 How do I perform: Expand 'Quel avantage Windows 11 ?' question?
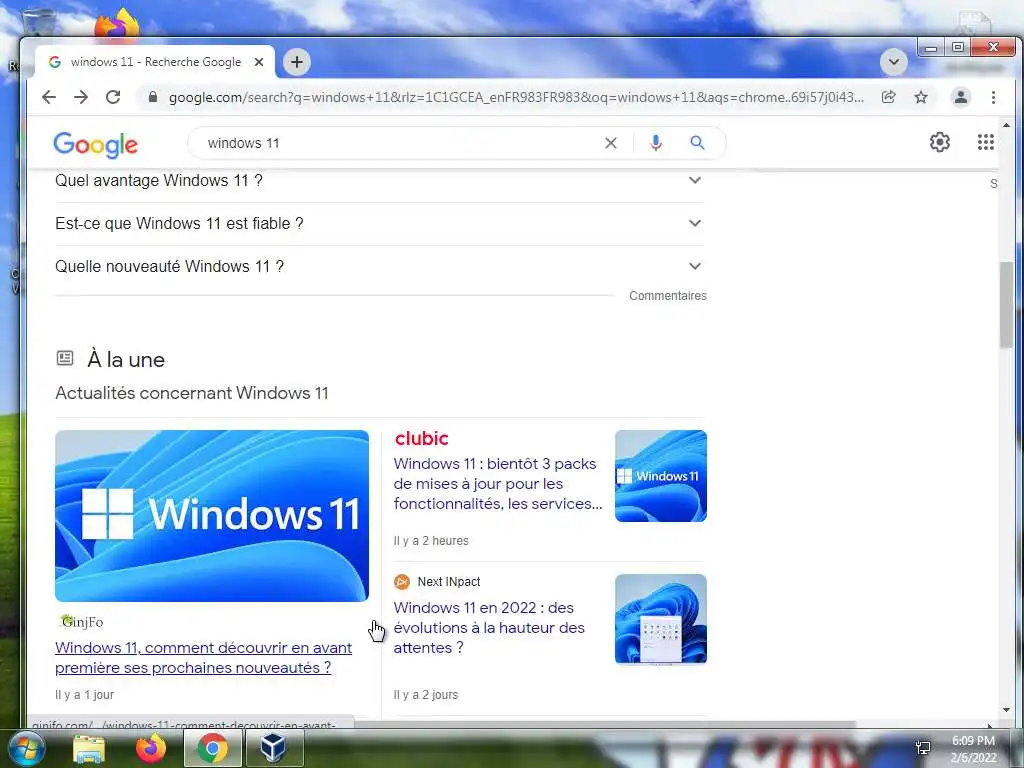click(380, 180)
